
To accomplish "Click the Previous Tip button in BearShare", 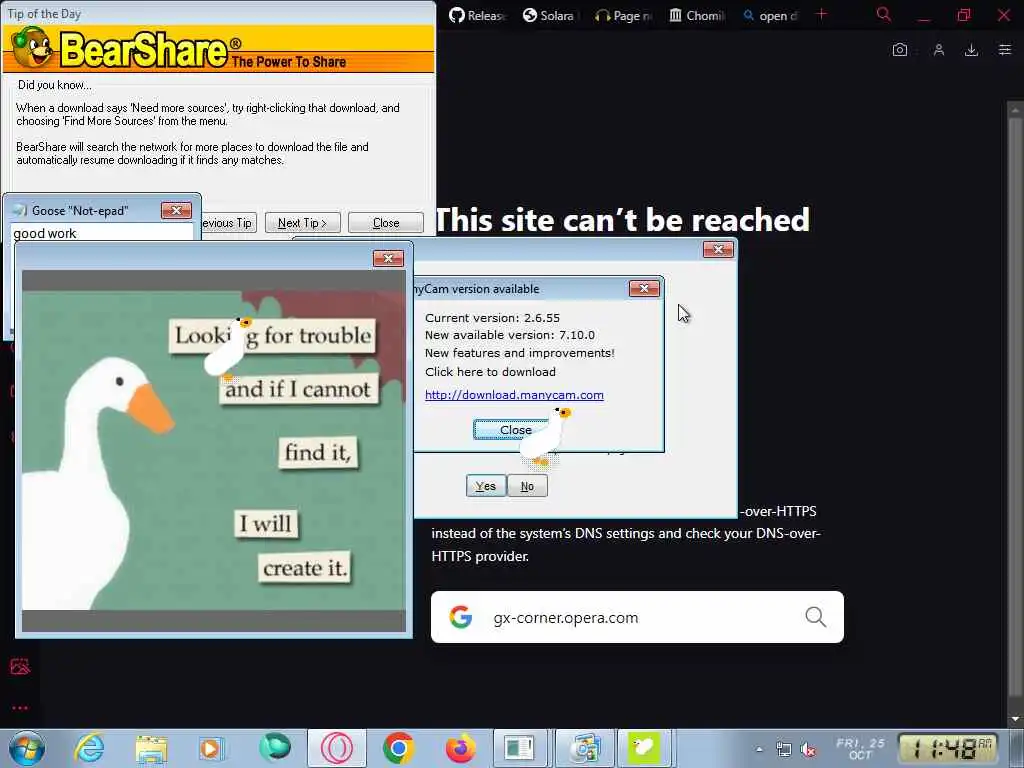I will (228, 223).
